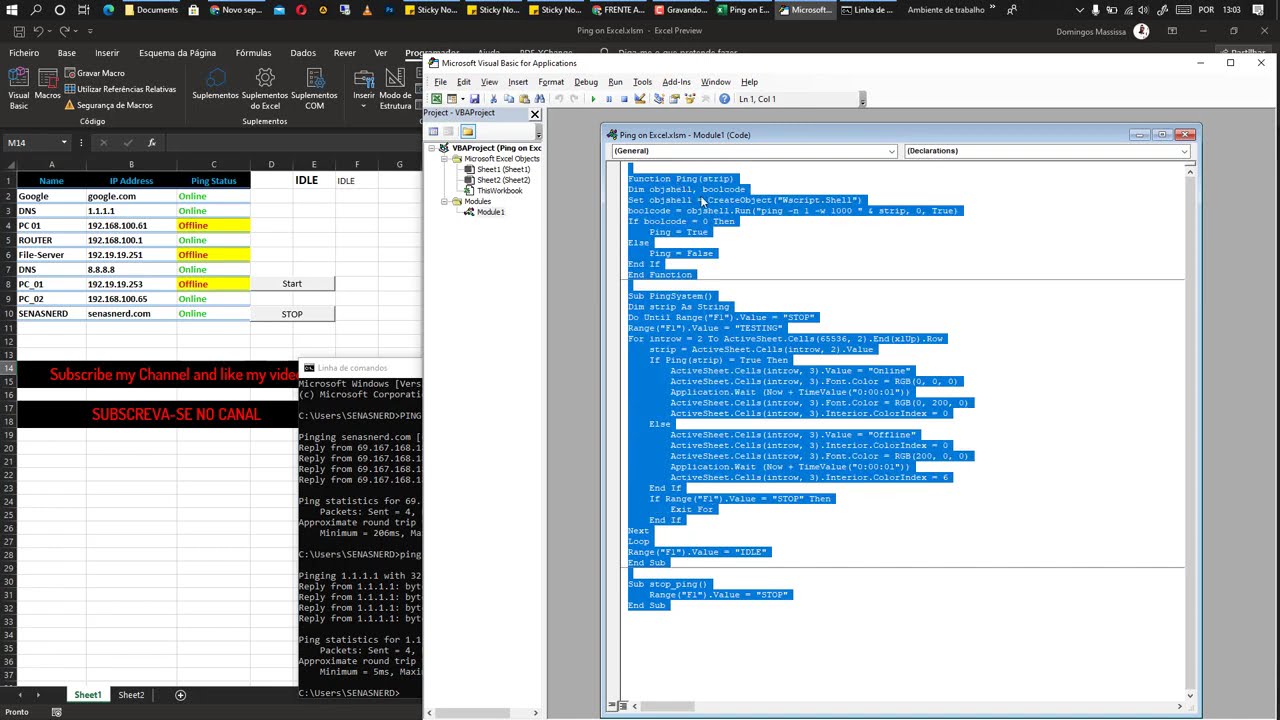Click Cut scissors icon in VBA toolbar
The width and height of the screenshot is (1280, 720).
pos(493,99)
